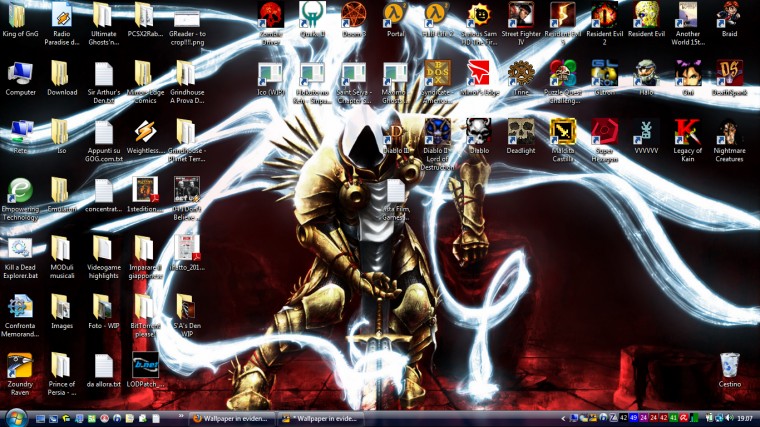The height and width of the screenshot is (427, 760).
Task: Launch the GLtron shortcut
Action: 604,74
